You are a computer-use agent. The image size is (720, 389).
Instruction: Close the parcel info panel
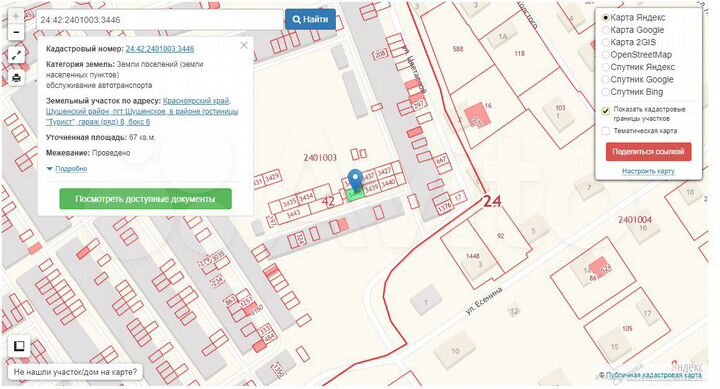244,45
